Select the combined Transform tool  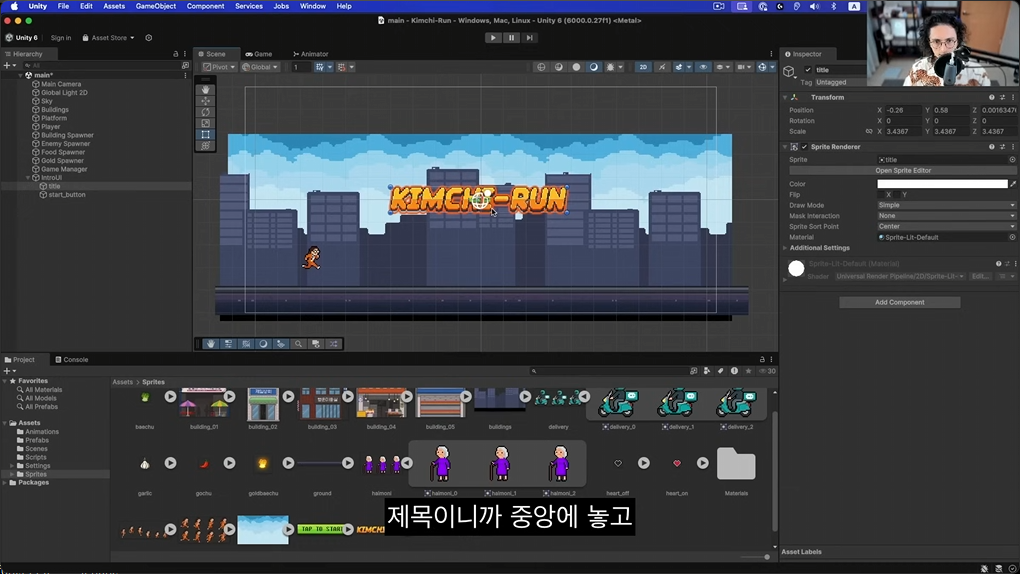pyautogui.click(x=206, y=146)
